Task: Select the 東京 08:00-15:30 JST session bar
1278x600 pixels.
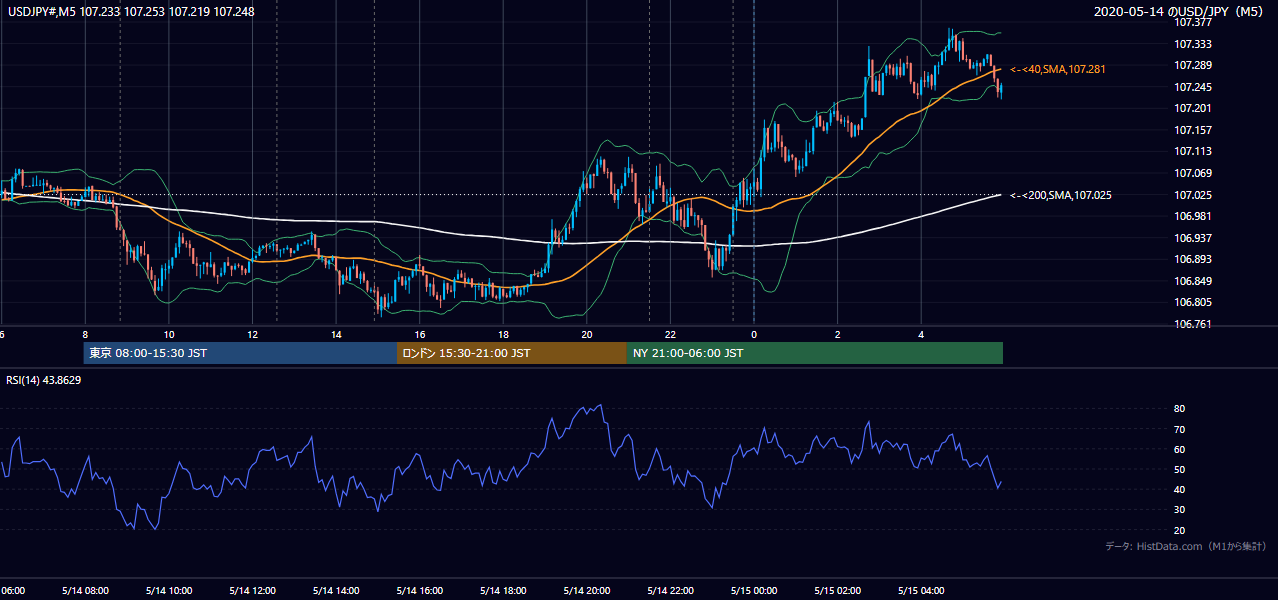Action: (240, 353)
